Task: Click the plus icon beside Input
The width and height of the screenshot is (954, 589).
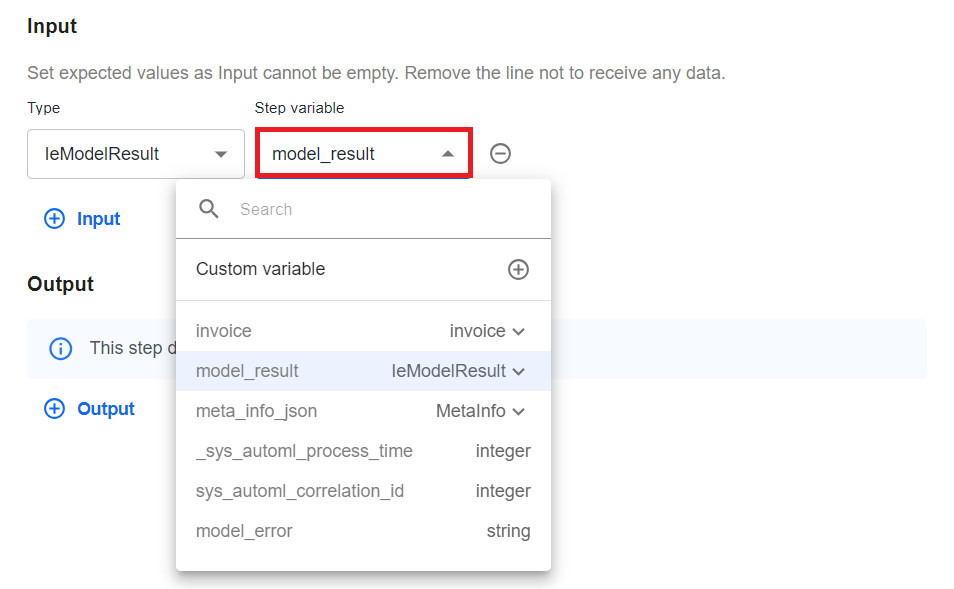Action: (54, 218)
